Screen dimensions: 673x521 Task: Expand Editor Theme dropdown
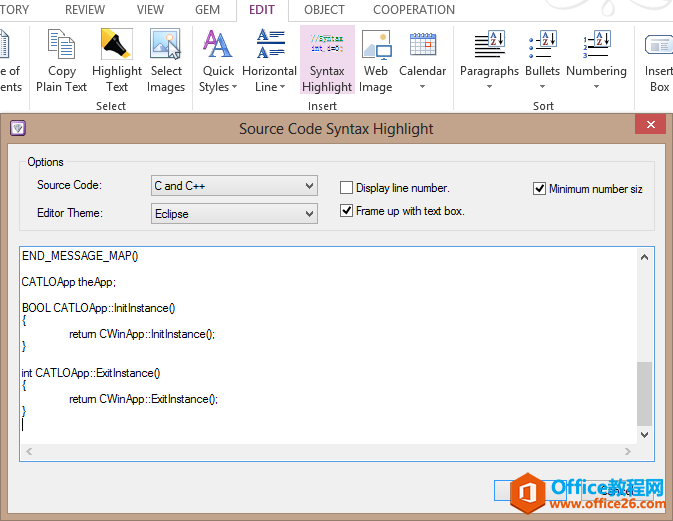(234, 213)
